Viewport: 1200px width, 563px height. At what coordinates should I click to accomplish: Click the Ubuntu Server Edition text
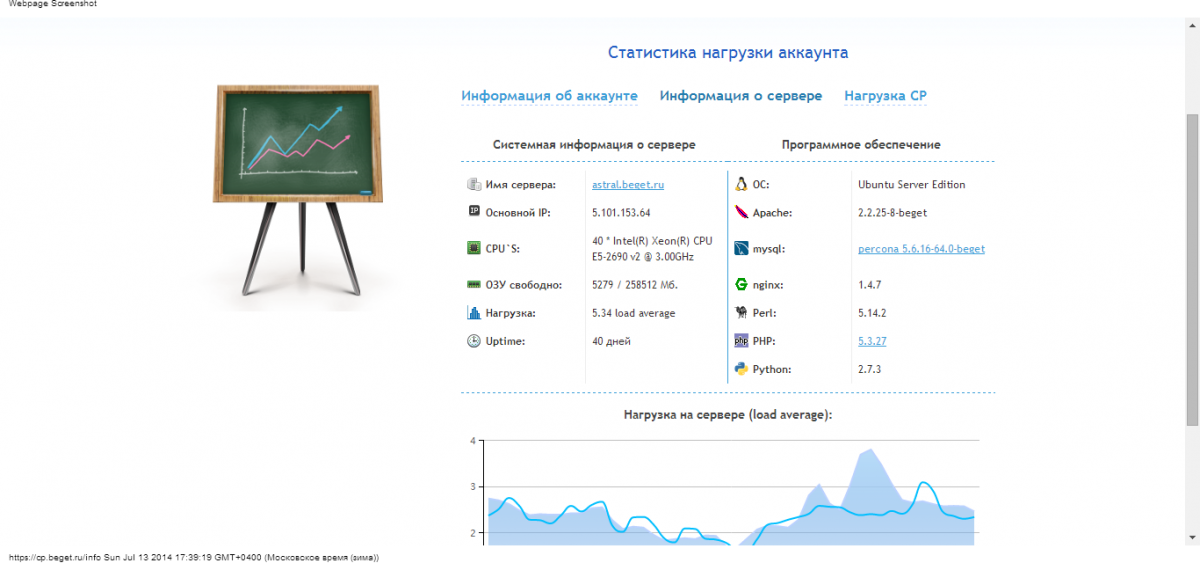(x=912, y=185)
